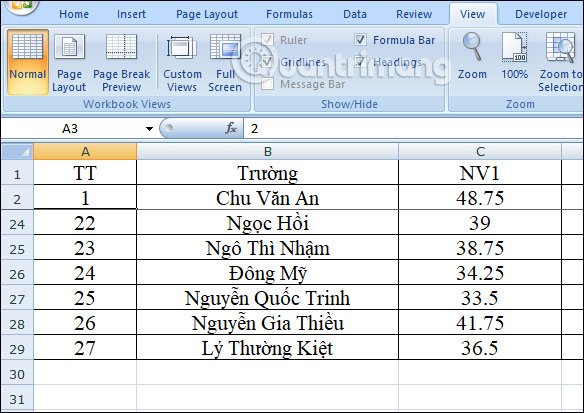
Task: Click cell containing 38.75
Action: [x=480, y=248]
